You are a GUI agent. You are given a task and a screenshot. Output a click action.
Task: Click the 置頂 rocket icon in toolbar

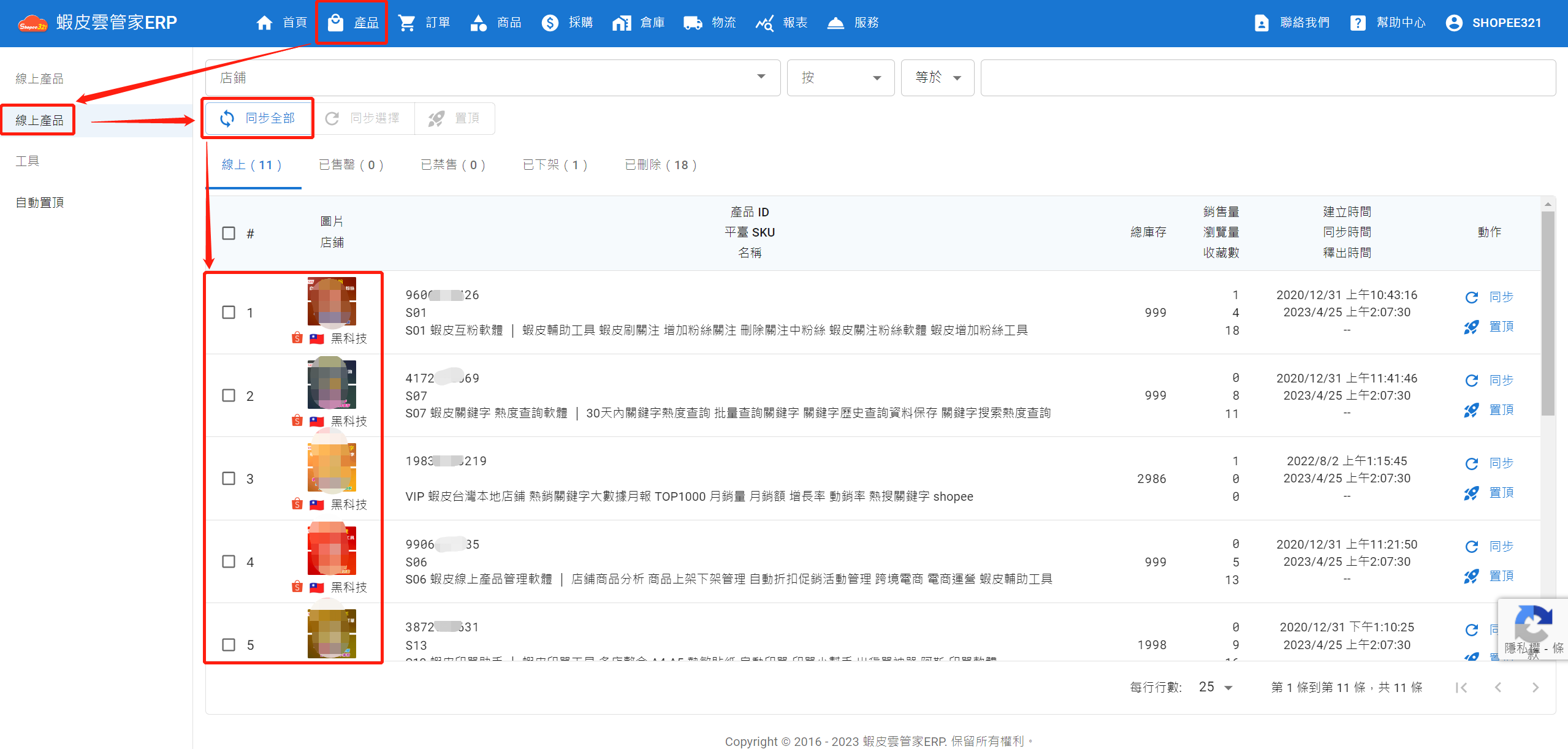coord(436,118)
